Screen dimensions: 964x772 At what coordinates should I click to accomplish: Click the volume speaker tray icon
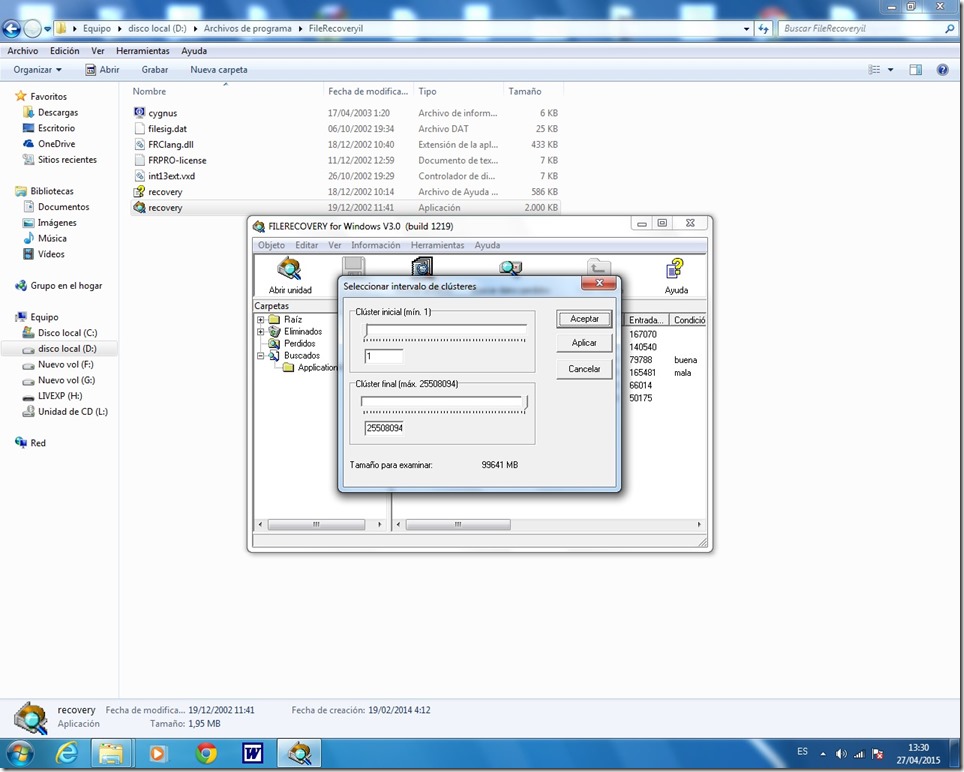[x=841, y=754]
